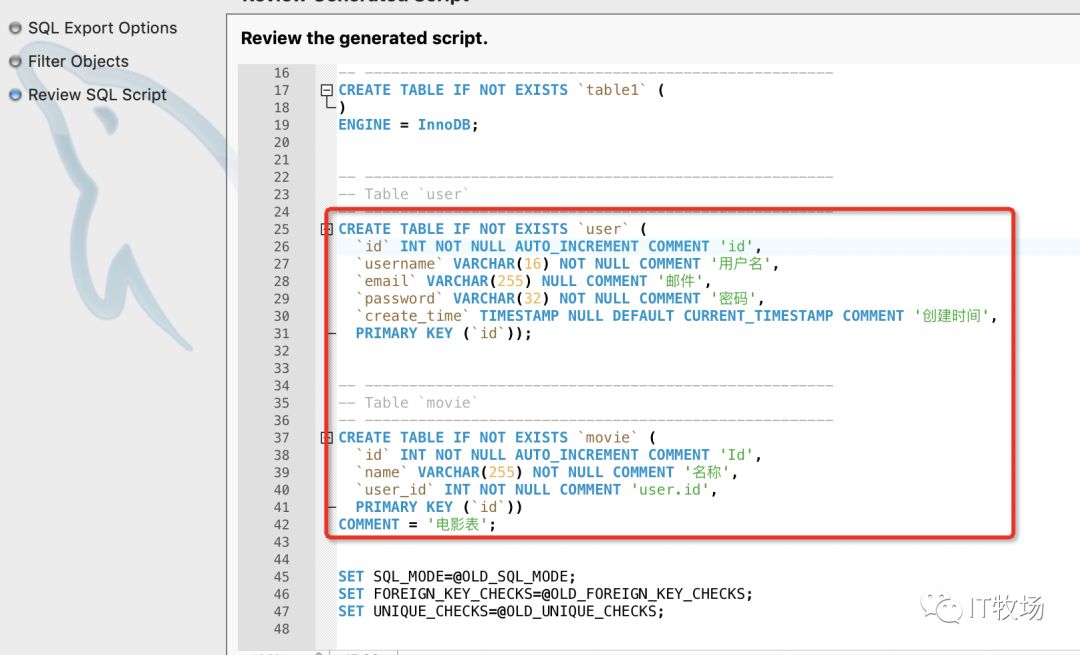This screenshot has width=1080, height=655.
Task: Collapse the movie table definition block
Action: 325,437
